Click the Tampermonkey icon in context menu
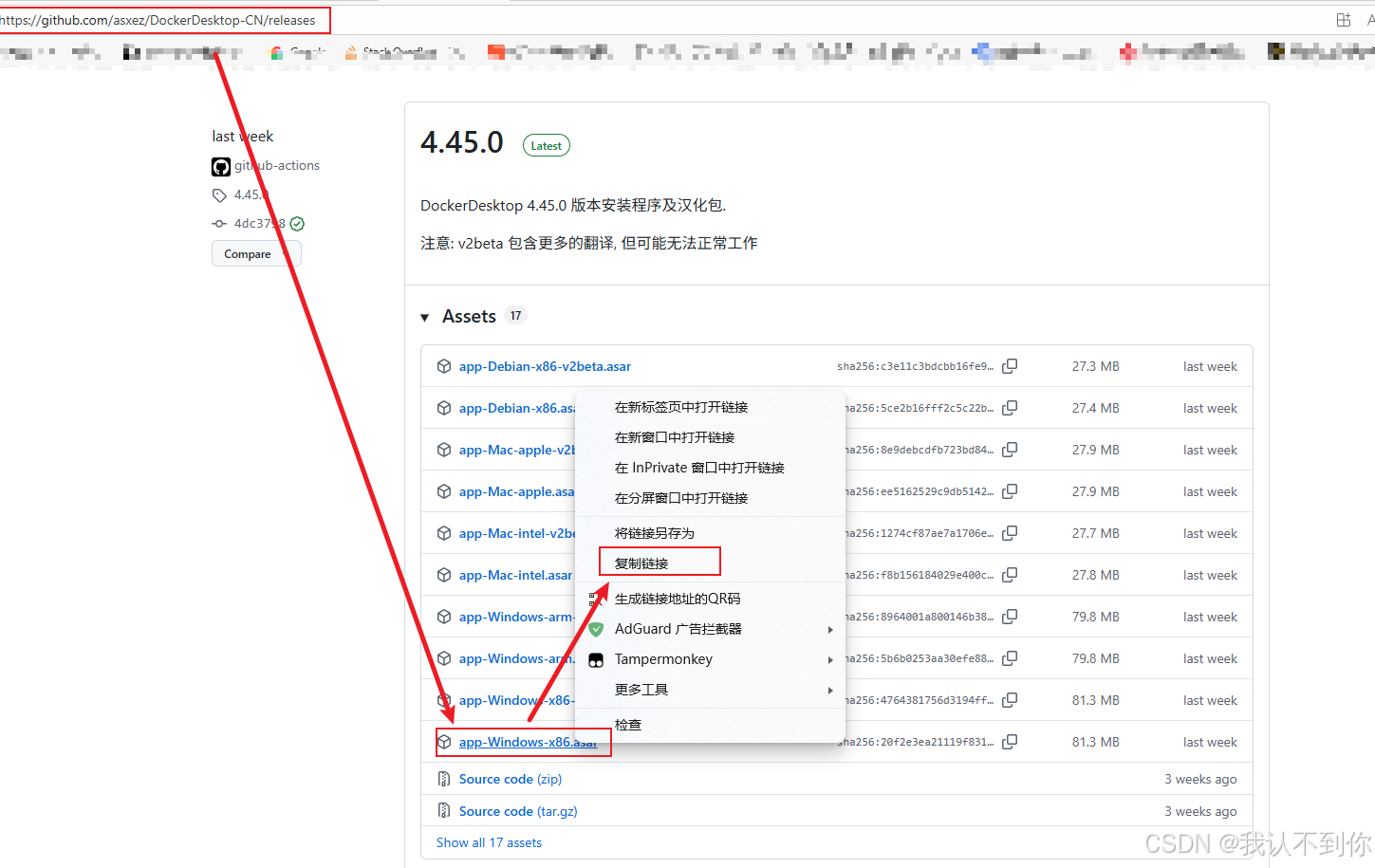The width and height of the screenshot is (1375, 868). [596, 659]
